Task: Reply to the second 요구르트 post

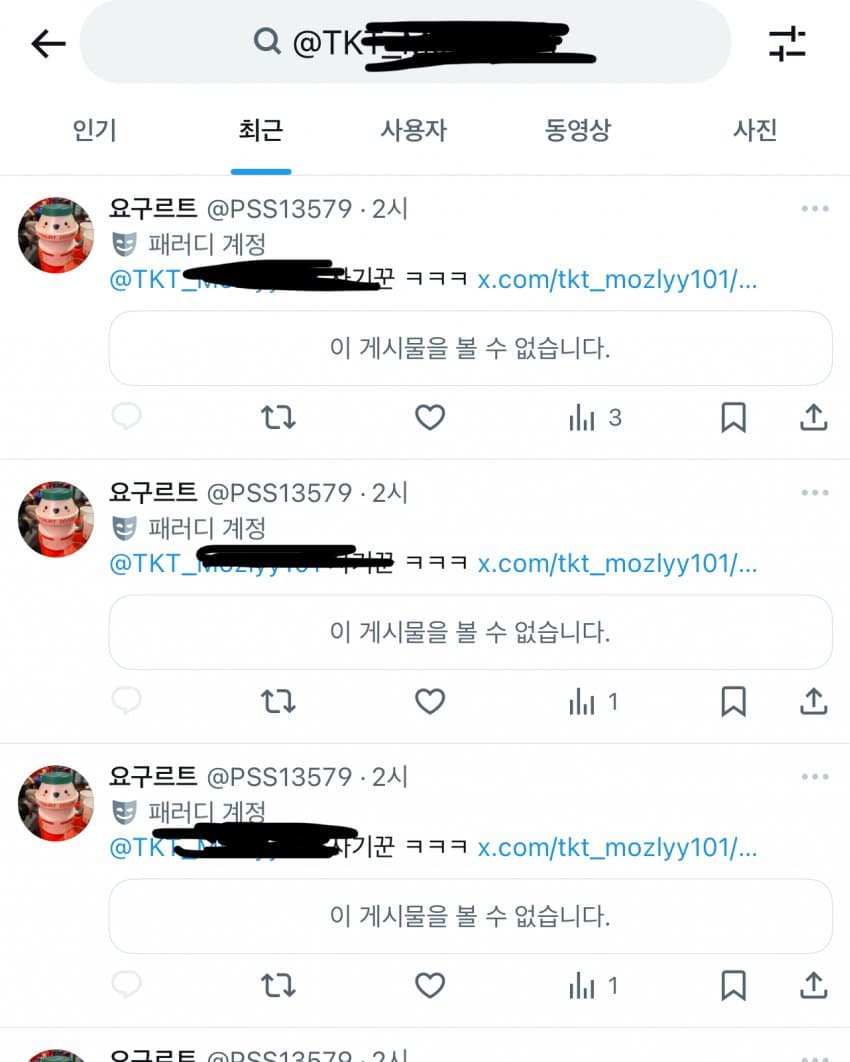Action: (x=127, y=700)
